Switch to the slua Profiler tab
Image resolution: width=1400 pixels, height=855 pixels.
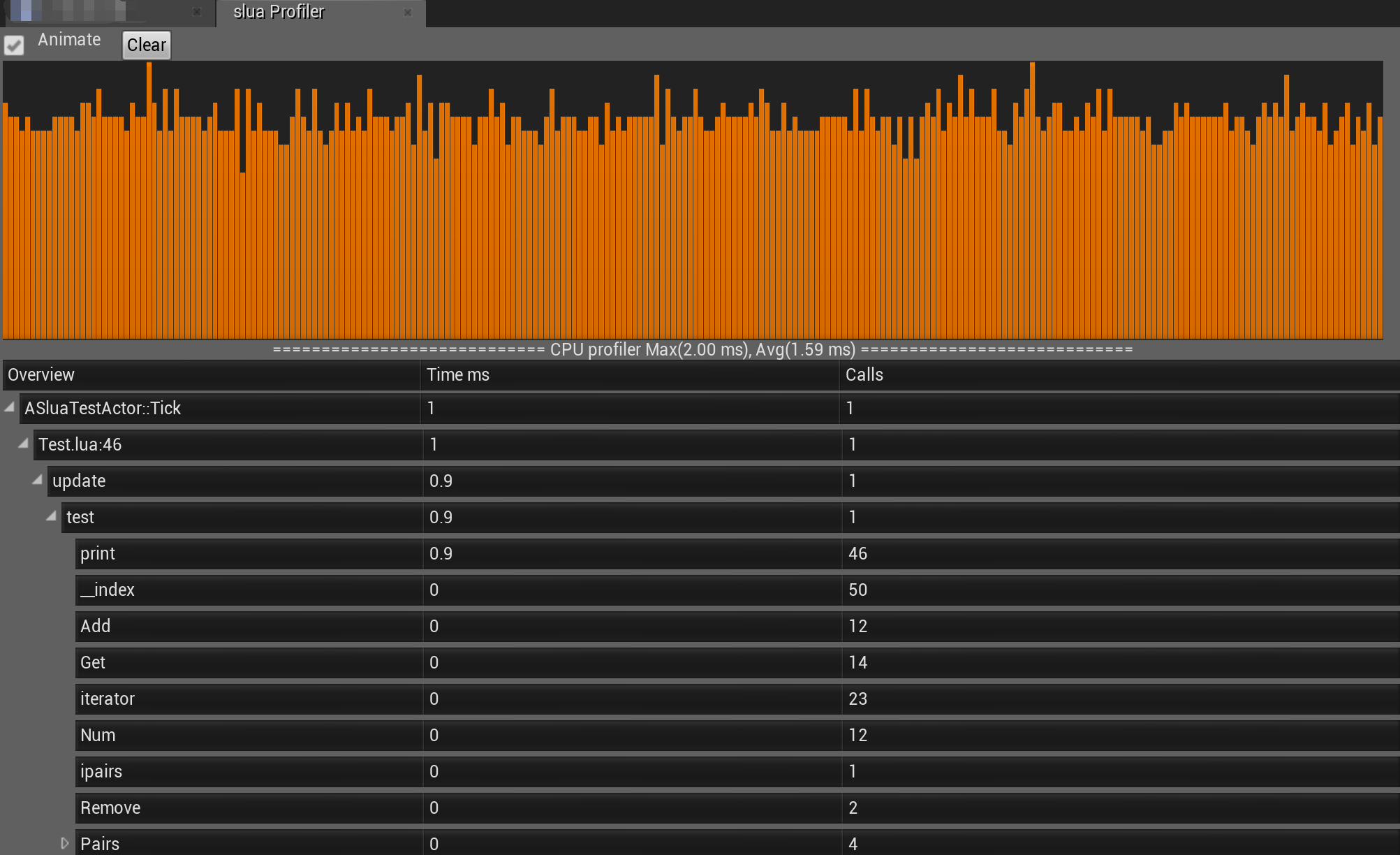pos(279,12)
